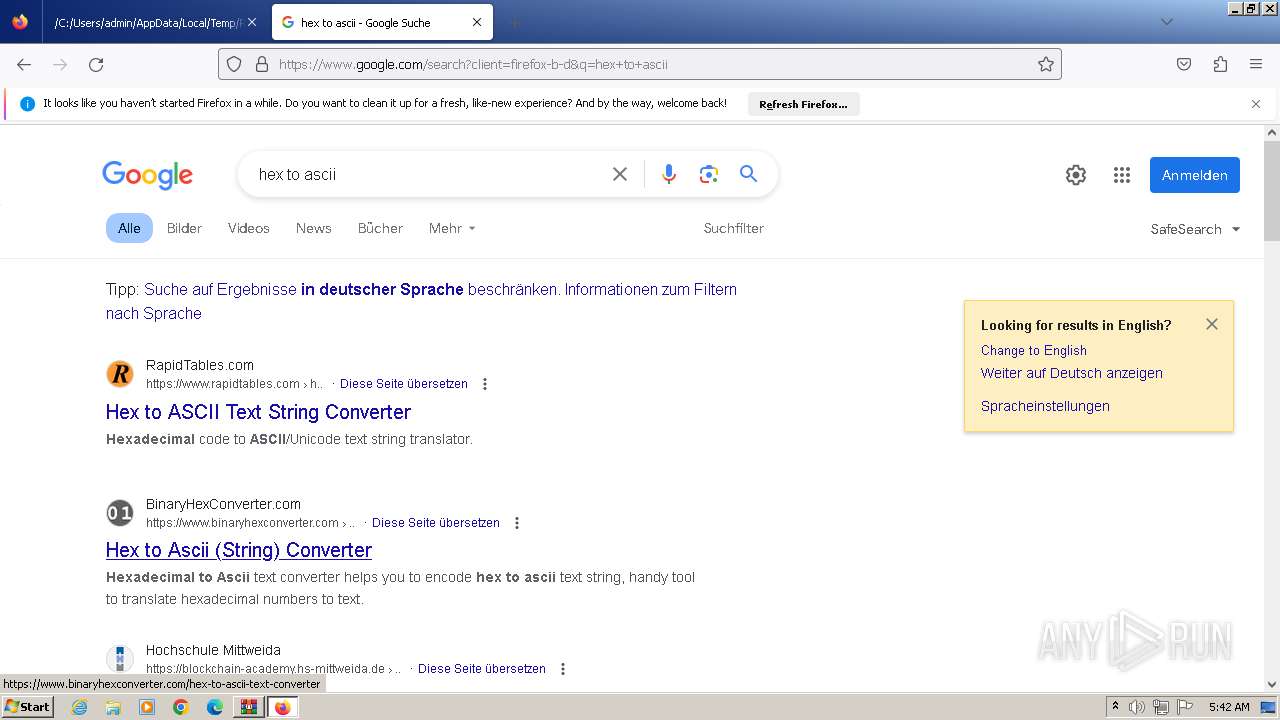Switch to the Bilder tab
1280x720 pixels.
pos(184,228)
